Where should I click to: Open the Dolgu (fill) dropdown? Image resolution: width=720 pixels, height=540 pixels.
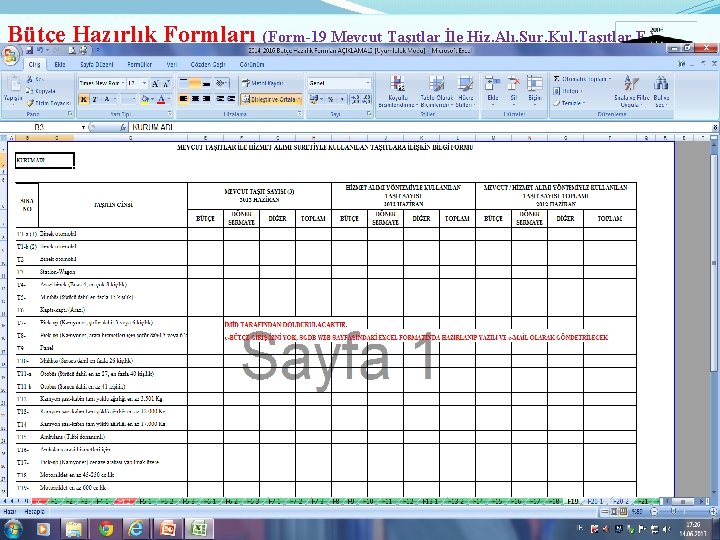[568, 91]
